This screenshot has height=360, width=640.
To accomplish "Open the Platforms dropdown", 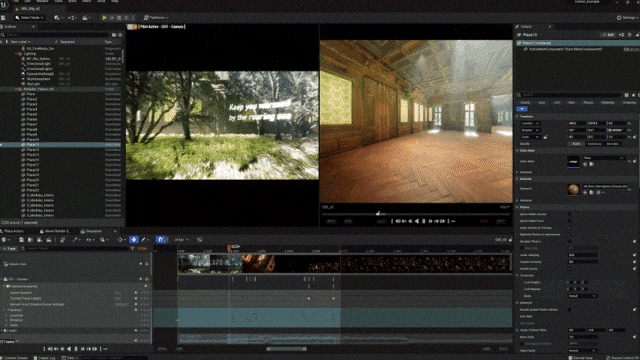I will click(x=156, y=18).
